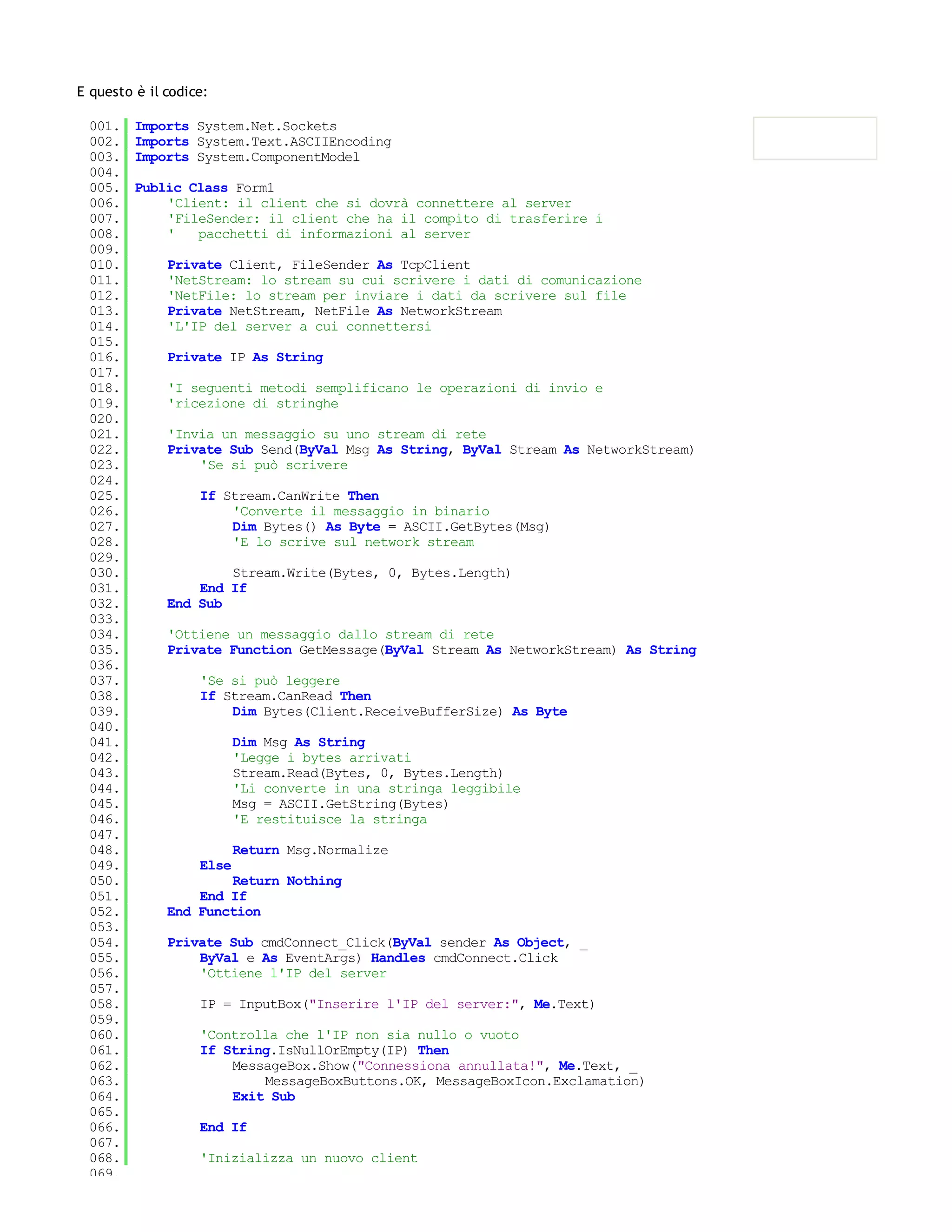Click "Msg = ASCII.GetString(Bytes)"
Image resolution: width=952 pixels, height=1232 pixels.
point(340,804)
